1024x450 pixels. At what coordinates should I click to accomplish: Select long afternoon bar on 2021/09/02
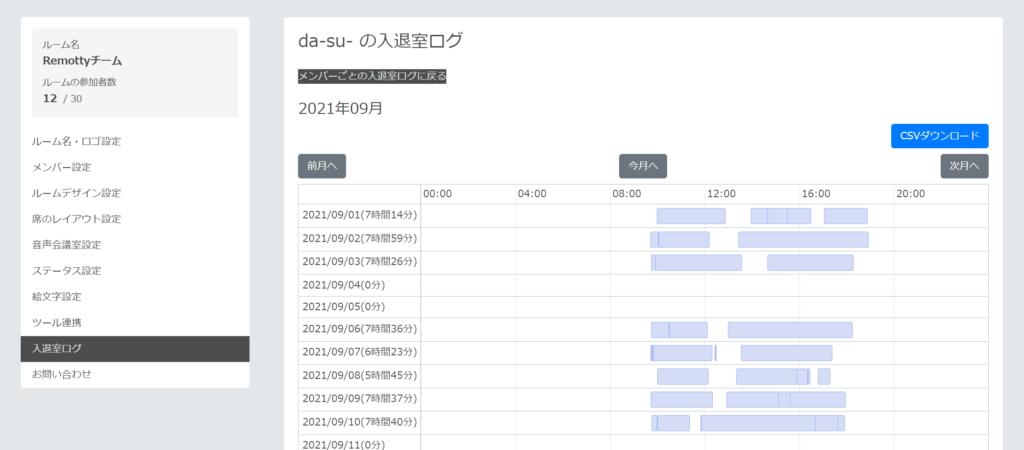[x=803, y=239]
